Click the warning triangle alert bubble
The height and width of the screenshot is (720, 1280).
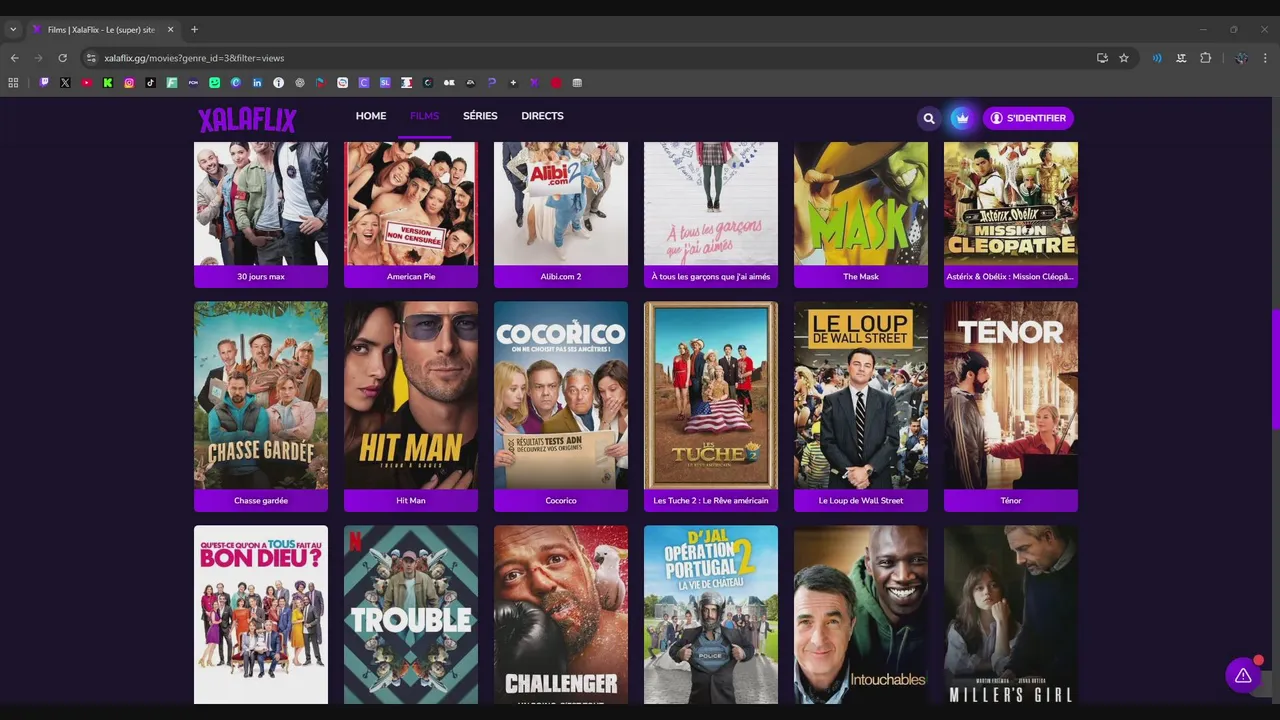click(x=1243, y=676)
